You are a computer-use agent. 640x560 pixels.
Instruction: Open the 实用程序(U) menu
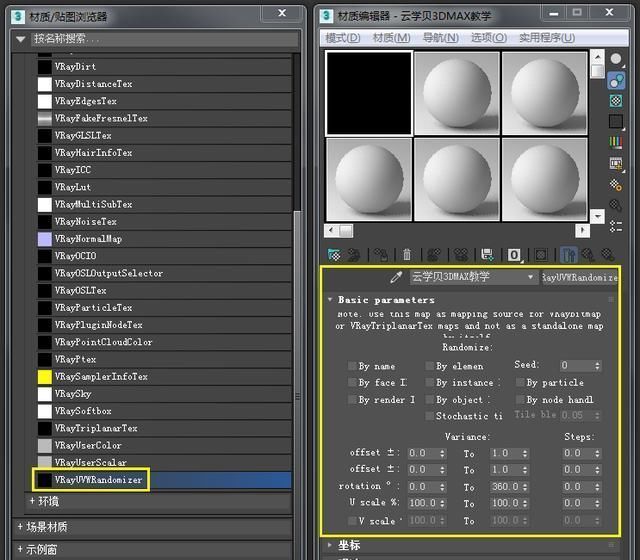547,38
